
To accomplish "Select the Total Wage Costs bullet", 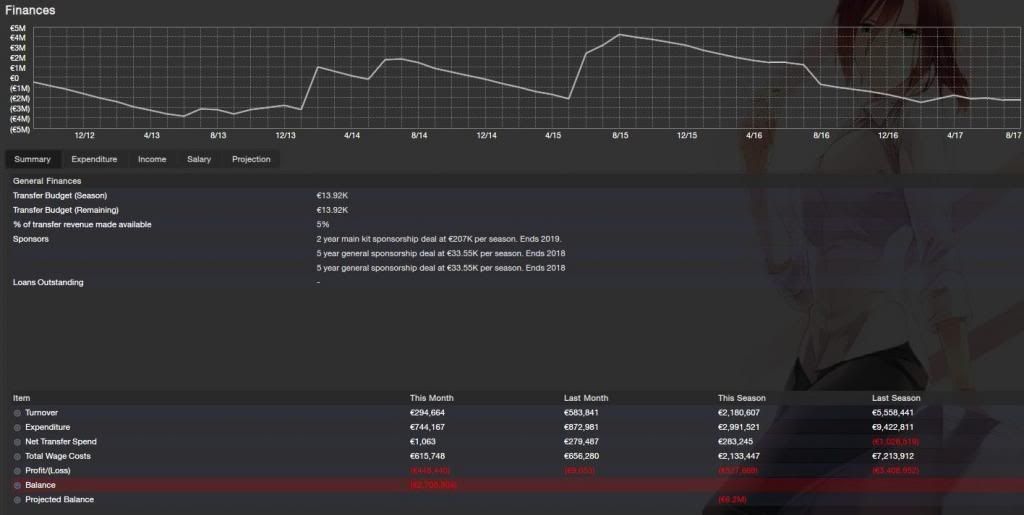I will coord(18,456).
